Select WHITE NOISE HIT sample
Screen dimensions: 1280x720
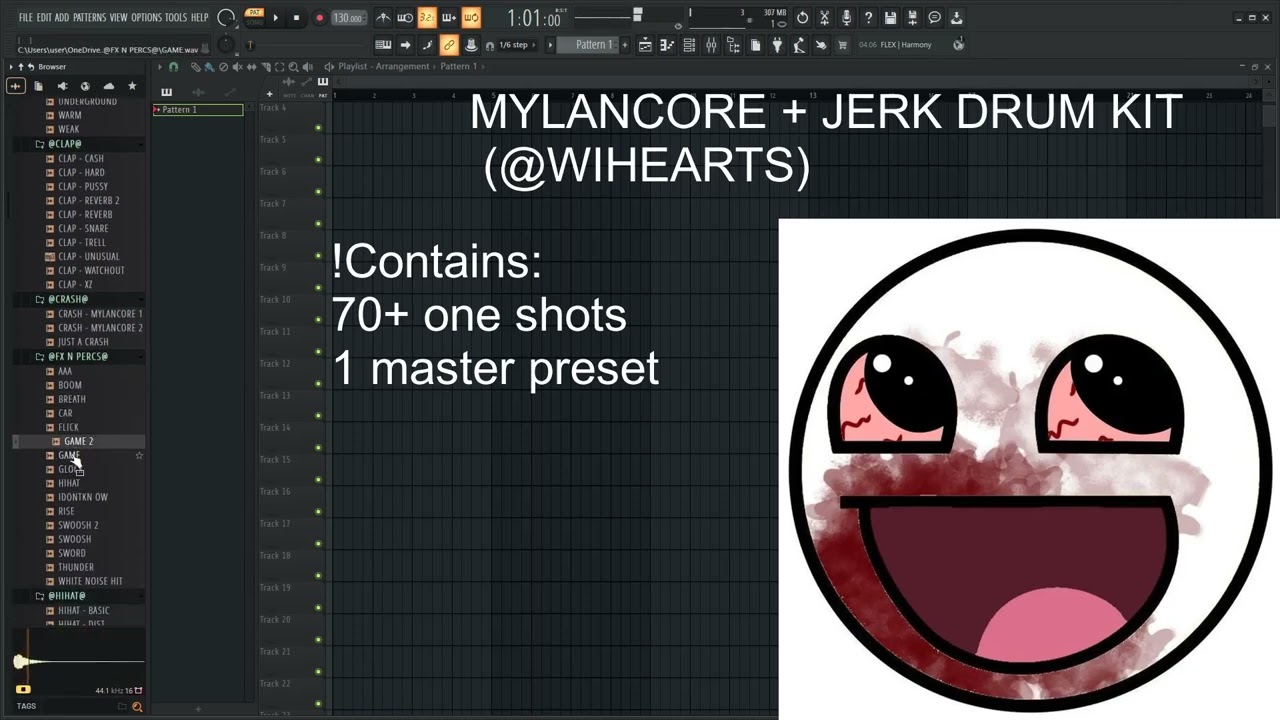90,581
